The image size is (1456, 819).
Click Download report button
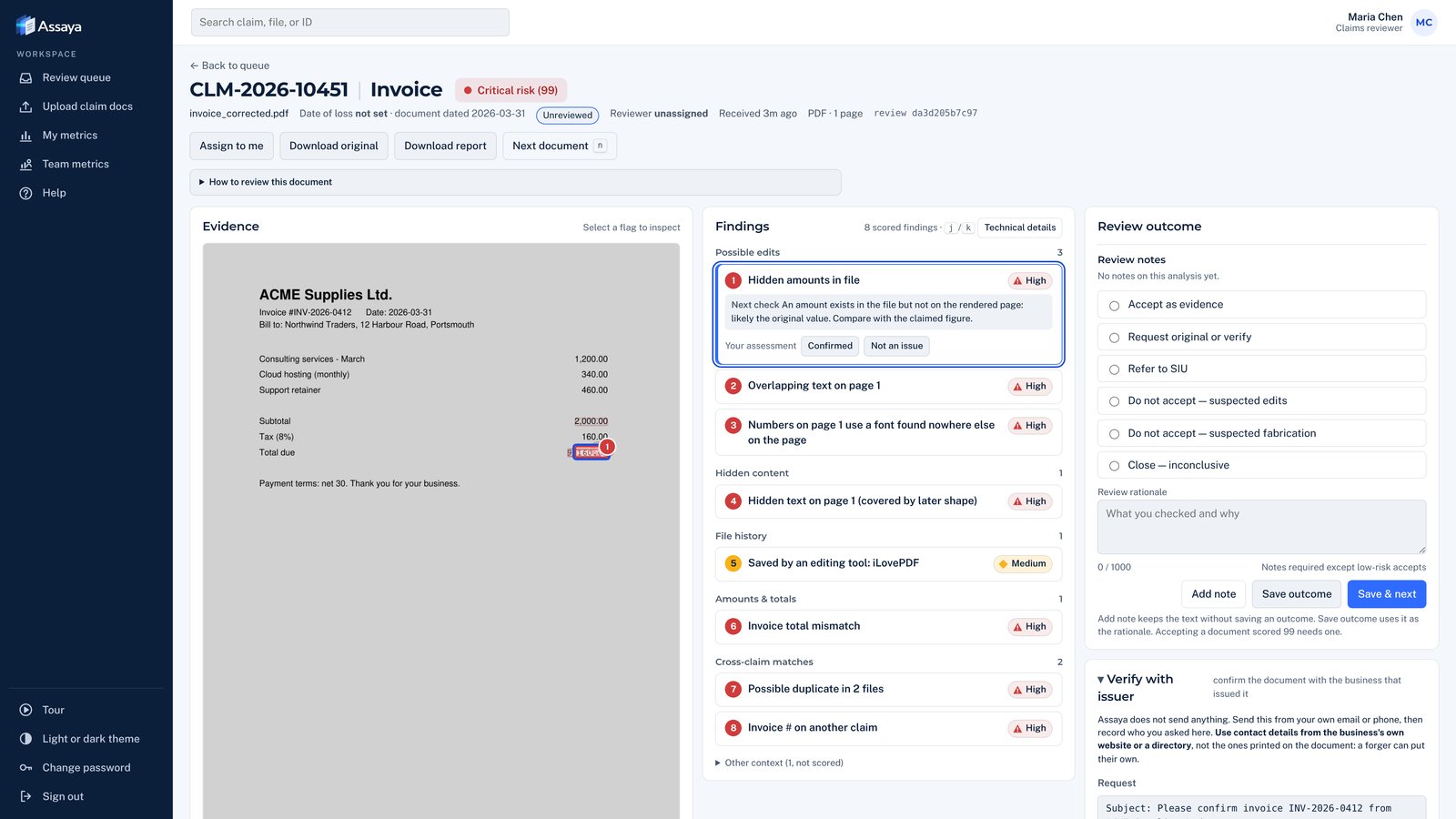coord(445,146)
